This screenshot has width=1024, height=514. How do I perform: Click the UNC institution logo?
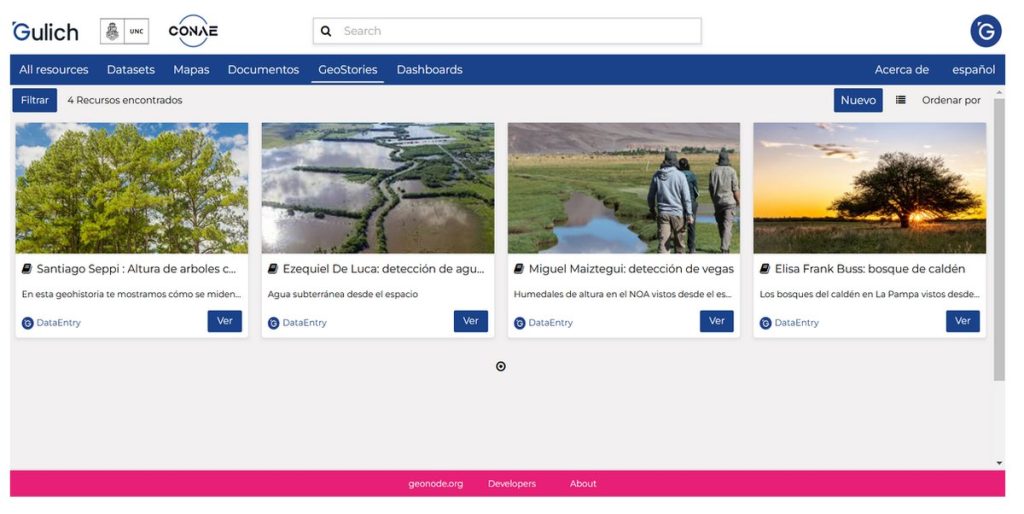[x=124, y=31]
